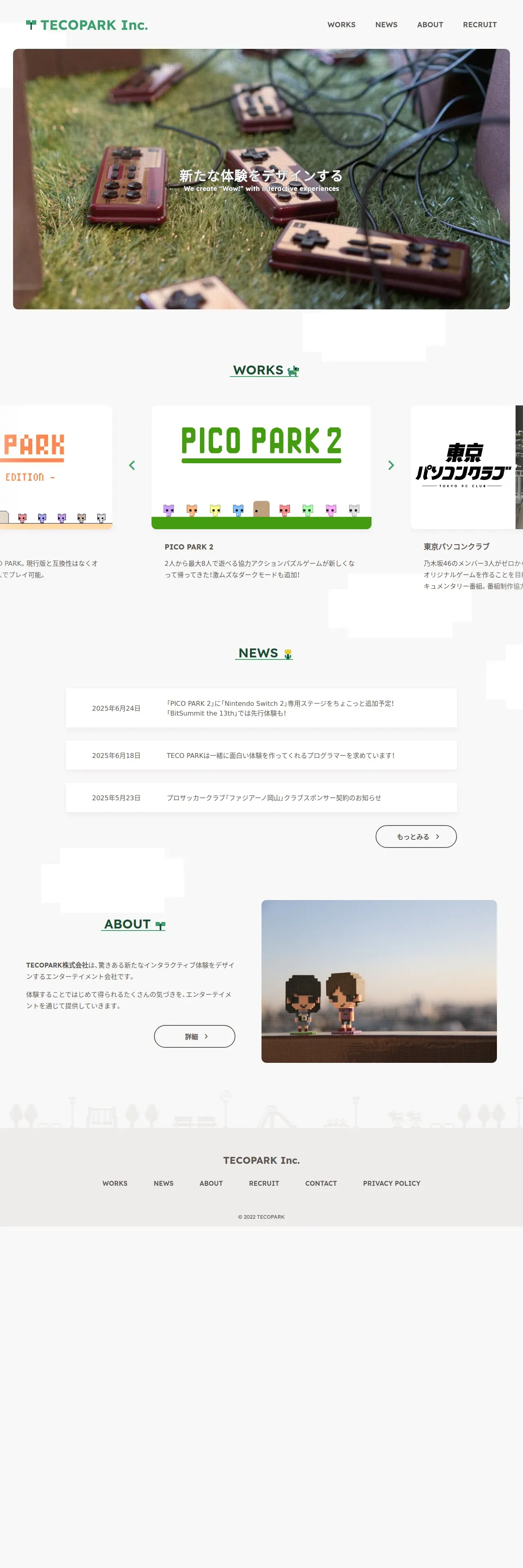523x1568 pixels.
Task: Click the pixel flower icon beside NEWS
Action: (288, 654)
